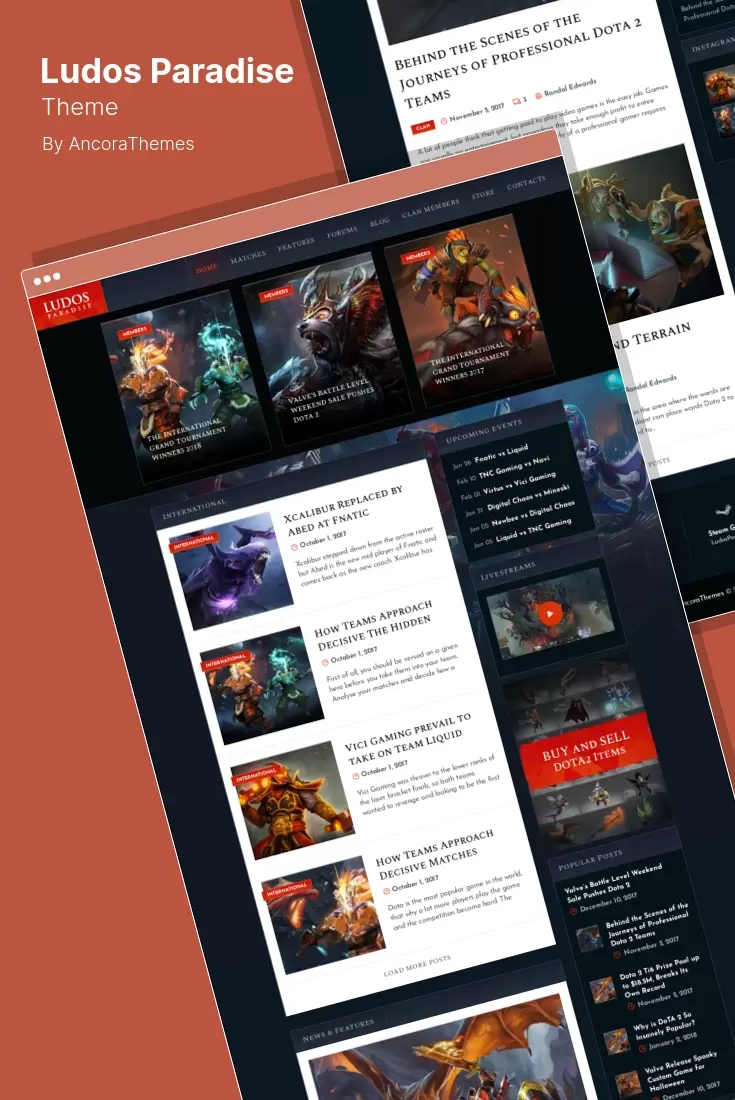Load more posts in International section
Image resolution: width=735 pixels, height=1100 pixels.
tap(417, 965)
